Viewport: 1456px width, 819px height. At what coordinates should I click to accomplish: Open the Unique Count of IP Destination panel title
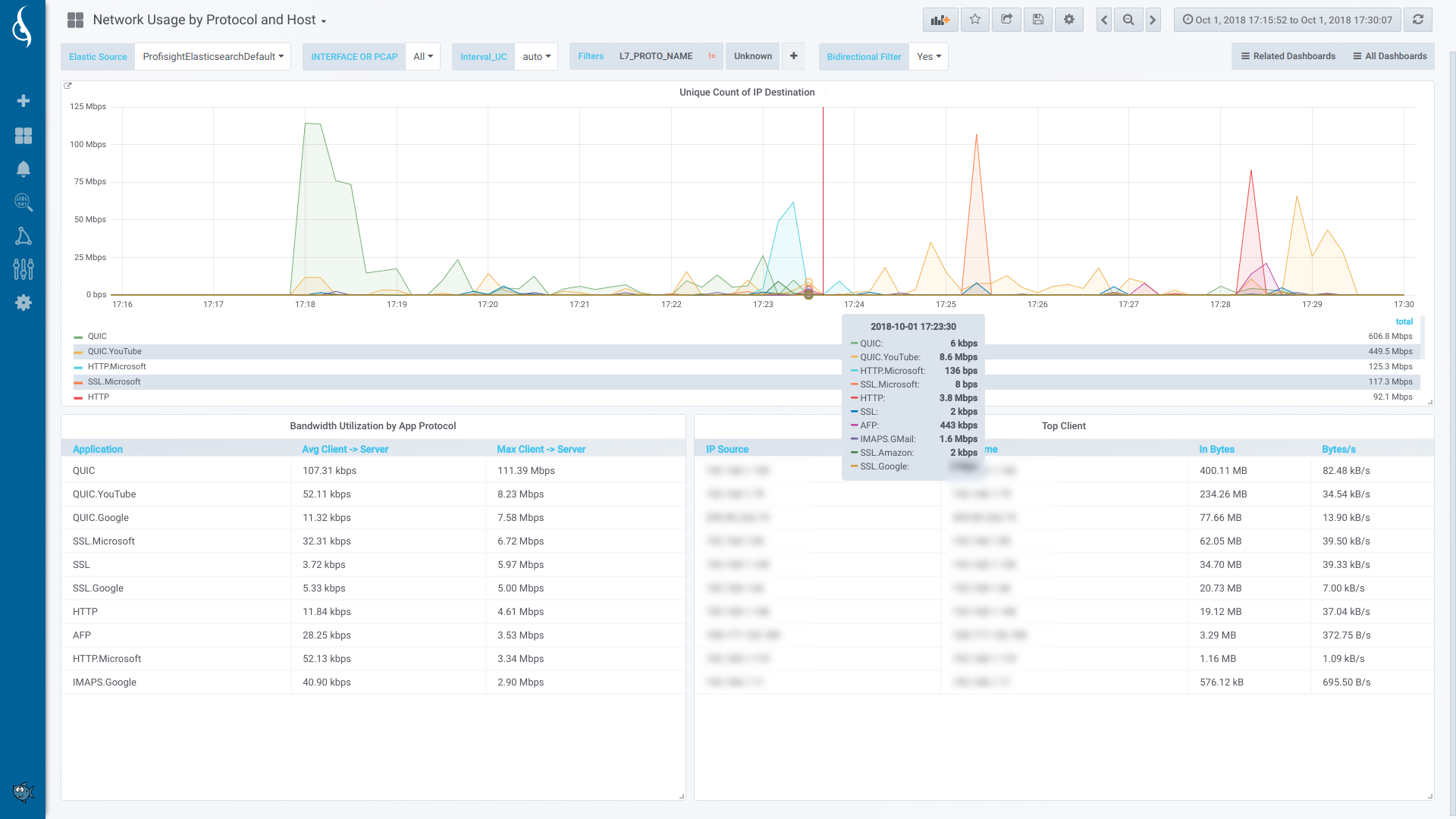point(747,93)
